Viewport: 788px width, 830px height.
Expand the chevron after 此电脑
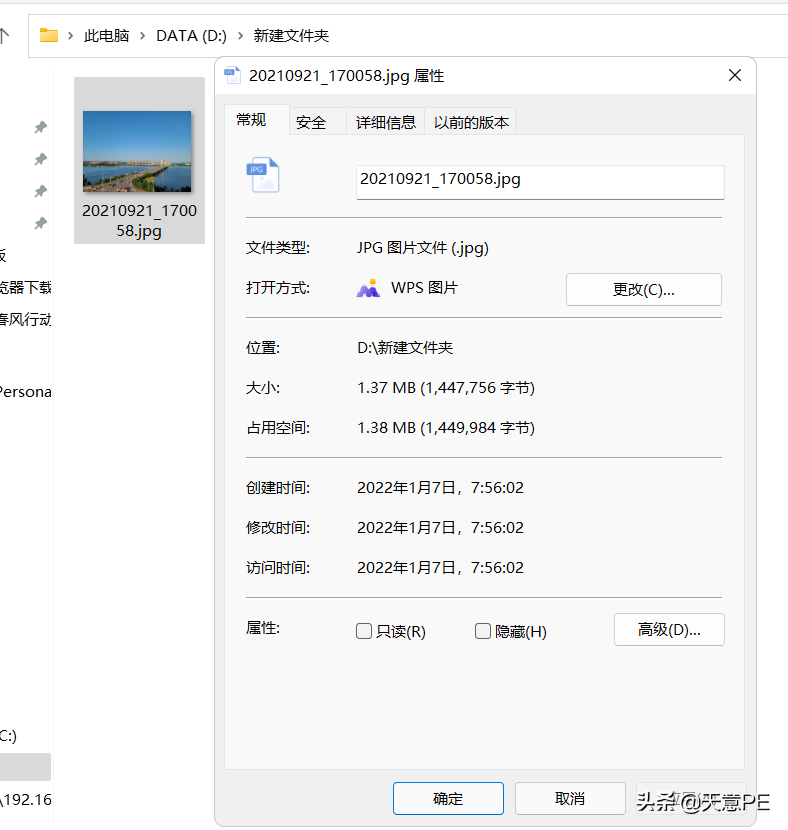pyautogui.click(x=142, y=35)
